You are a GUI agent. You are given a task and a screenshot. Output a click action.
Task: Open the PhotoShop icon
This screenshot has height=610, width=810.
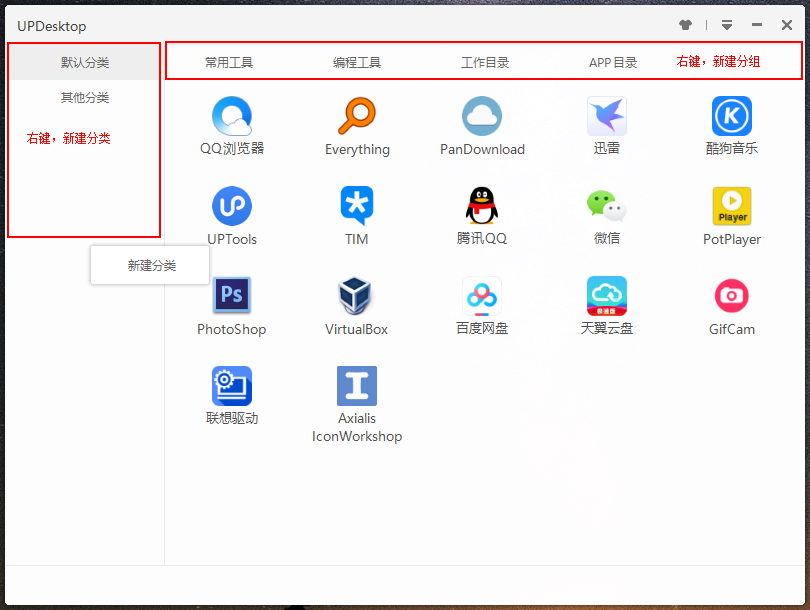(x=232, y=295)
